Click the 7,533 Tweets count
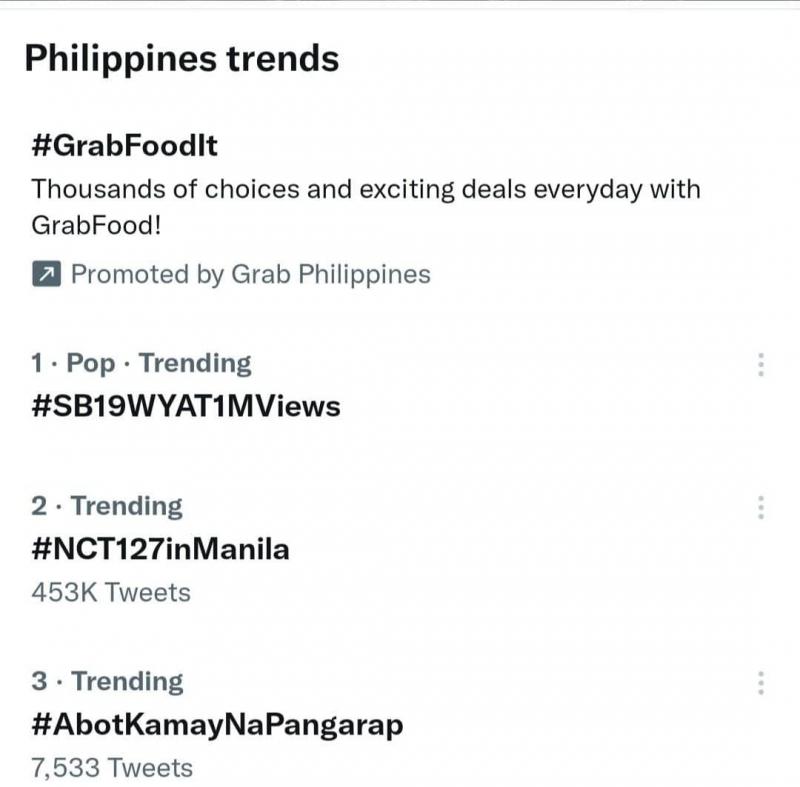800x787 pixels. [112, 768]
